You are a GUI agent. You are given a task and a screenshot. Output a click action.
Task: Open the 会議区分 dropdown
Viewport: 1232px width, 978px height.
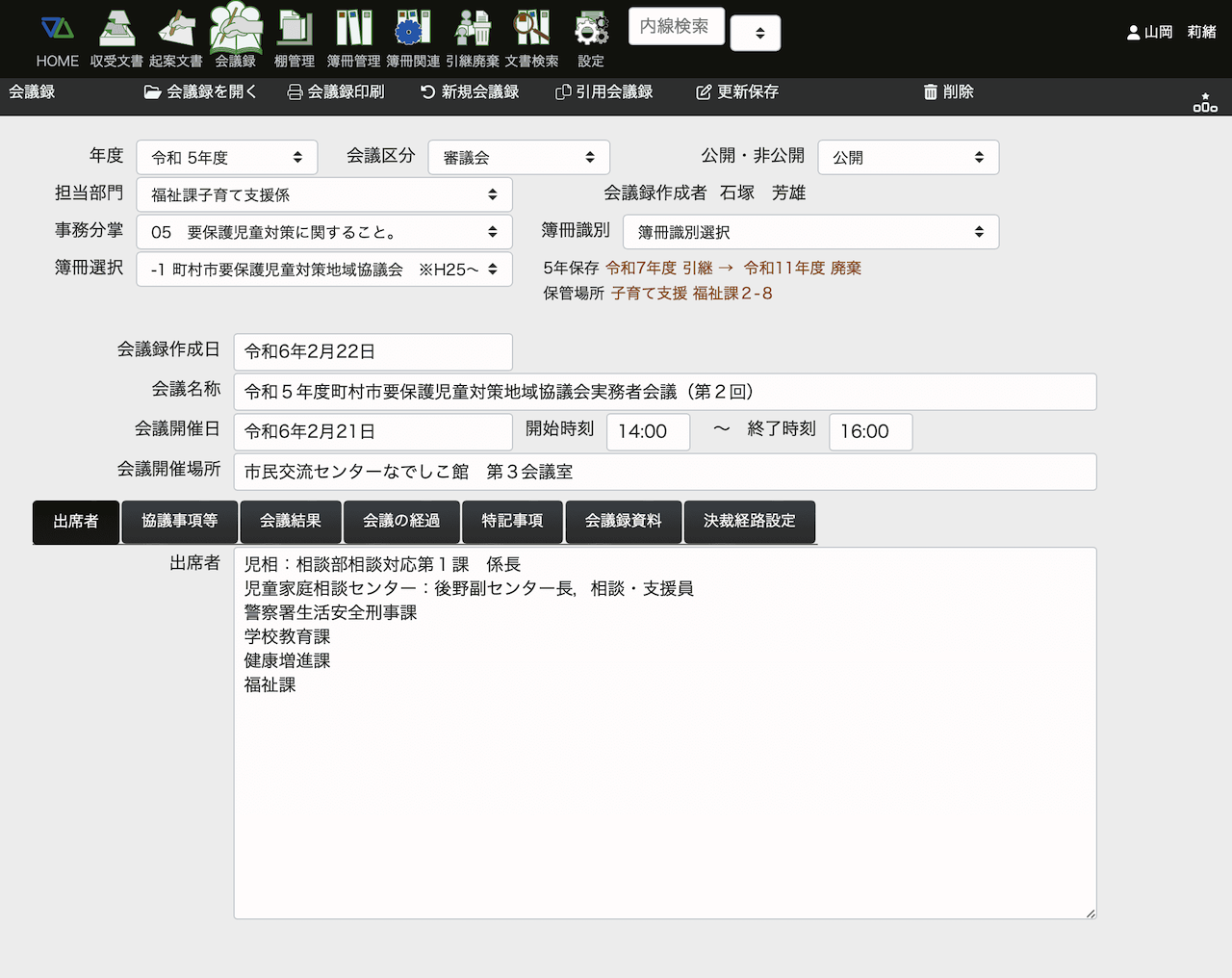pyautogui.click(x=518, y=158)
